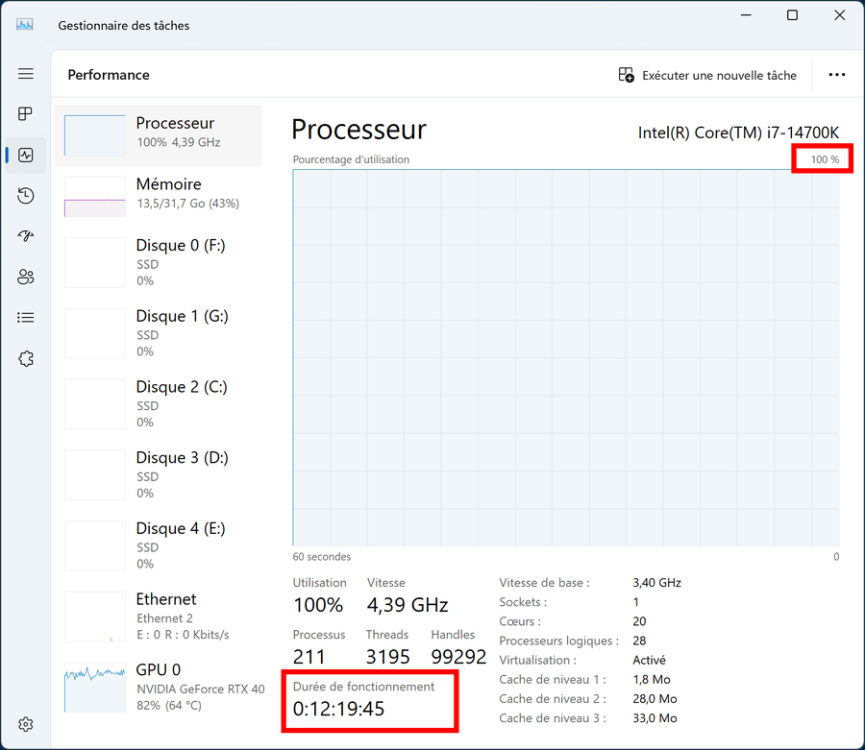Select Mémoire in the resource list
Viewport: 865px width, 750px height.
coord(159,194)
